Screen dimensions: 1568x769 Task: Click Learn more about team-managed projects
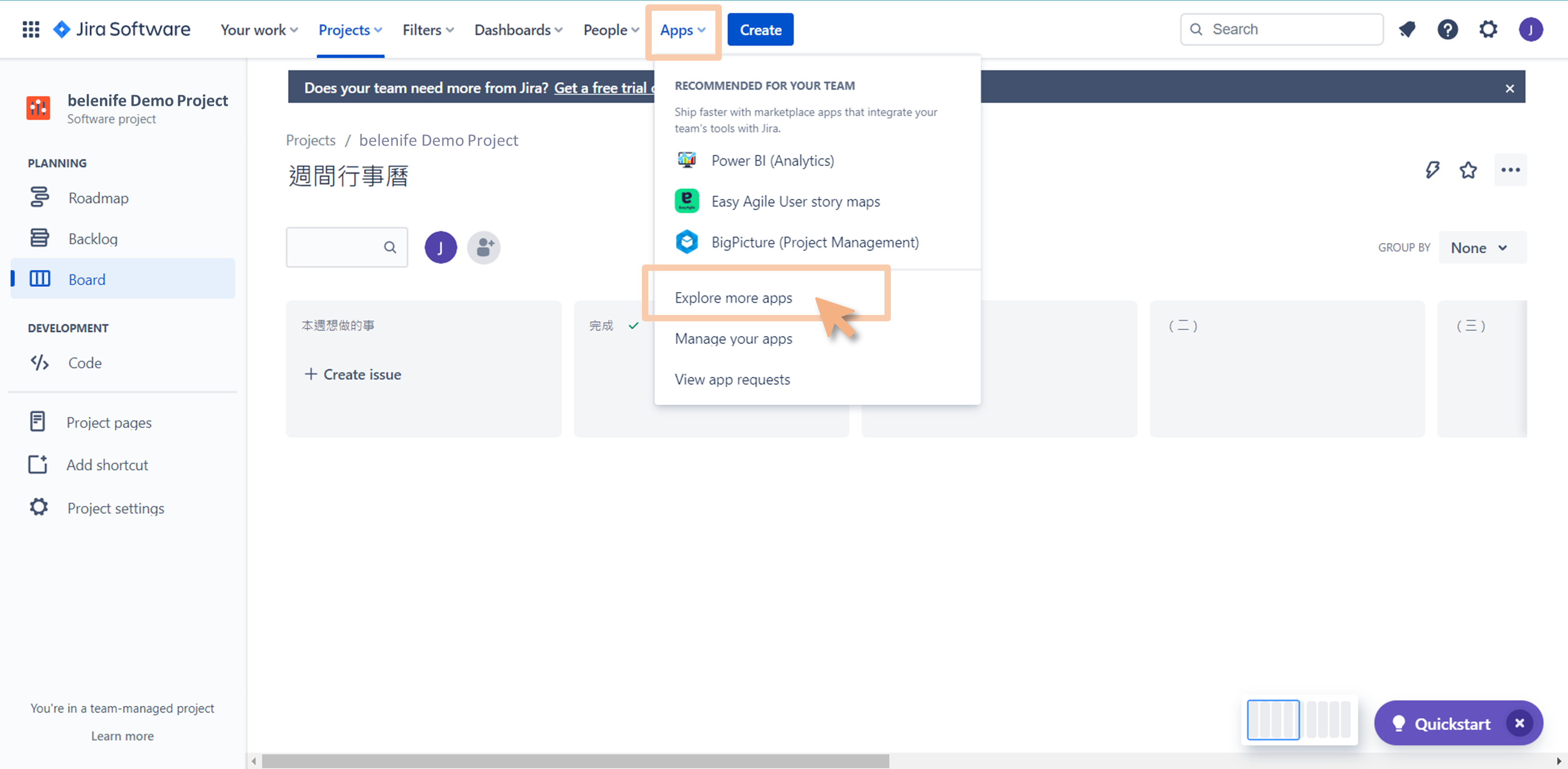[122, 736]
